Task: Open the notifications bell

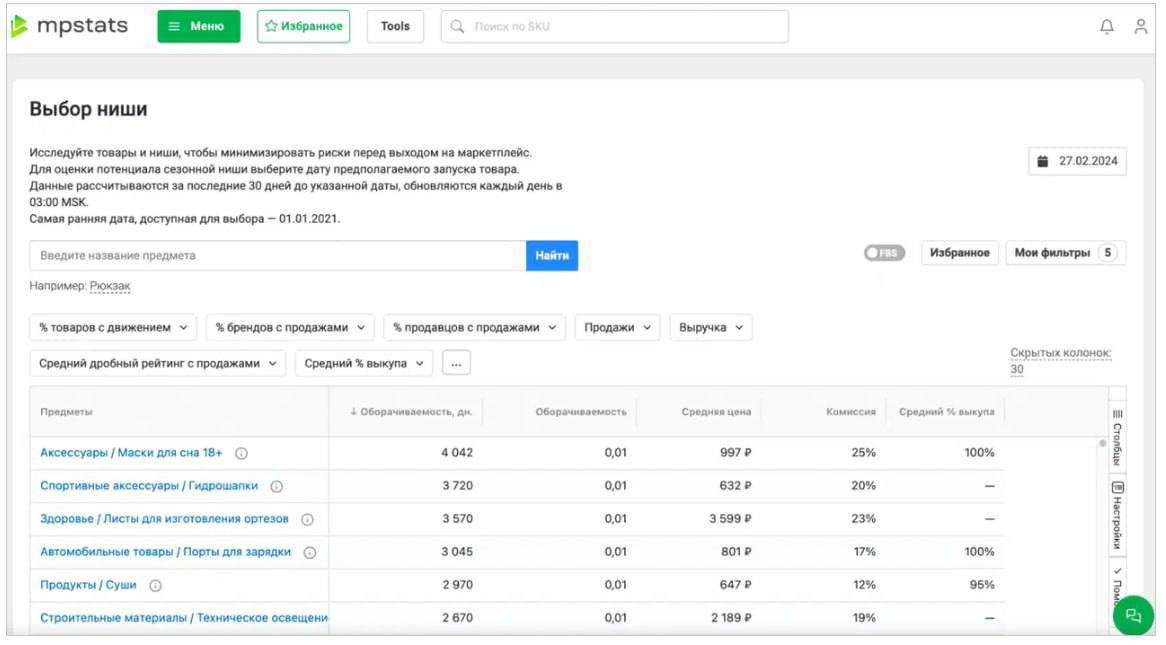Action: [x=1106, y=27]
